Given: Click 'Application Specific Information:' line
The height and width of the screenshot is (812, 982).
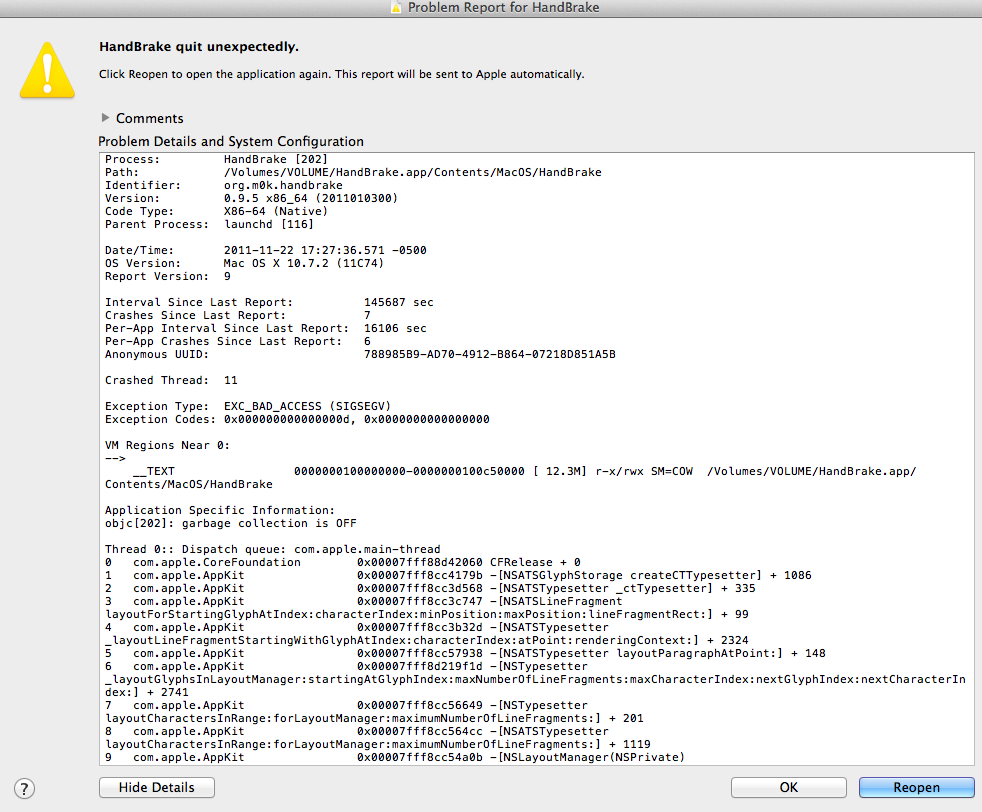Looking at the screenshot, I should click(x=220, y=510).
